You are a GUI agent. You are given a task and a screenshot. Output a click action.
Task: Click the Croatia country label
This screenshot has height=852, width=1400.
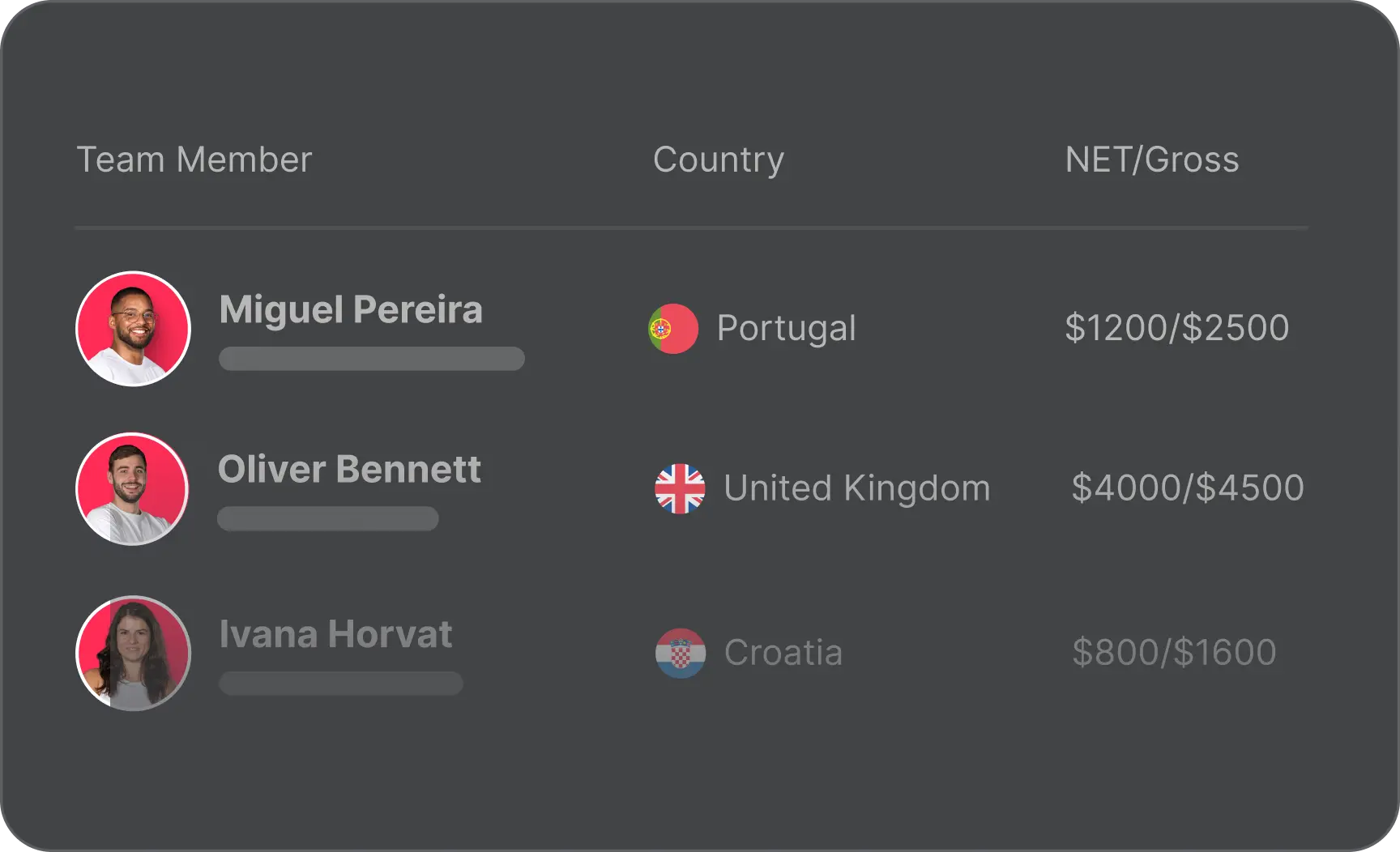[x=783, y=653]
